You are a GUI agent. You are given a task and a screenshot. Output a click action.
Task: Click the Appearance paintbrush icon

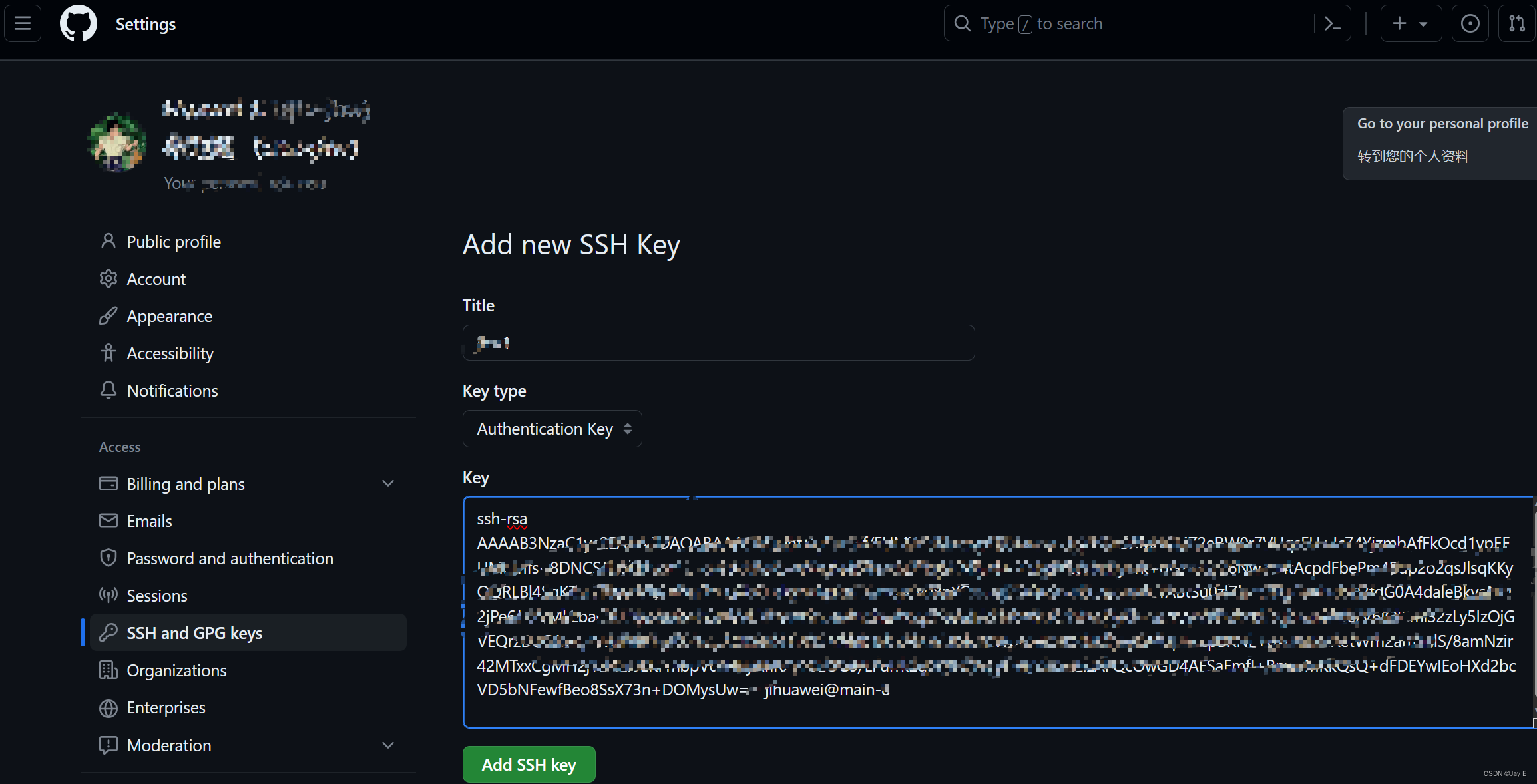109,316
